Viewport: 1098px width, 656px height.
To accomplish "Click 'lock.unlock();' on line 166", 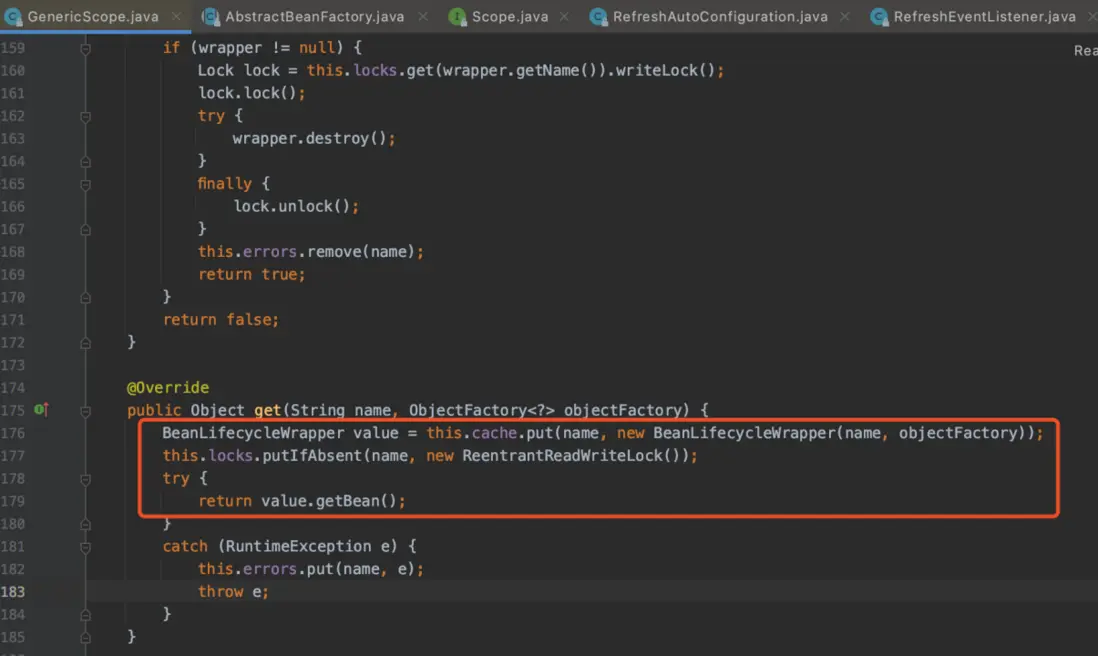I will [x=296, y=207].
